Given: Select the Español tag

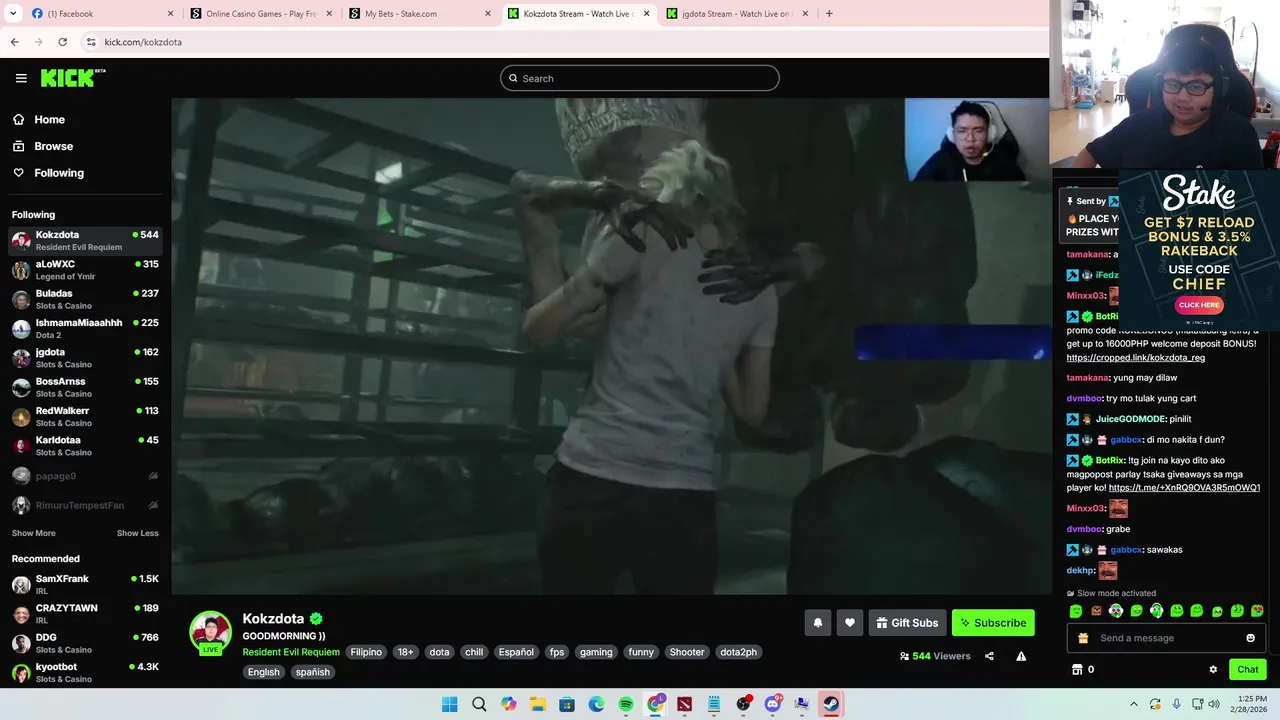Looking at the screenshot, I should [516, 652].
